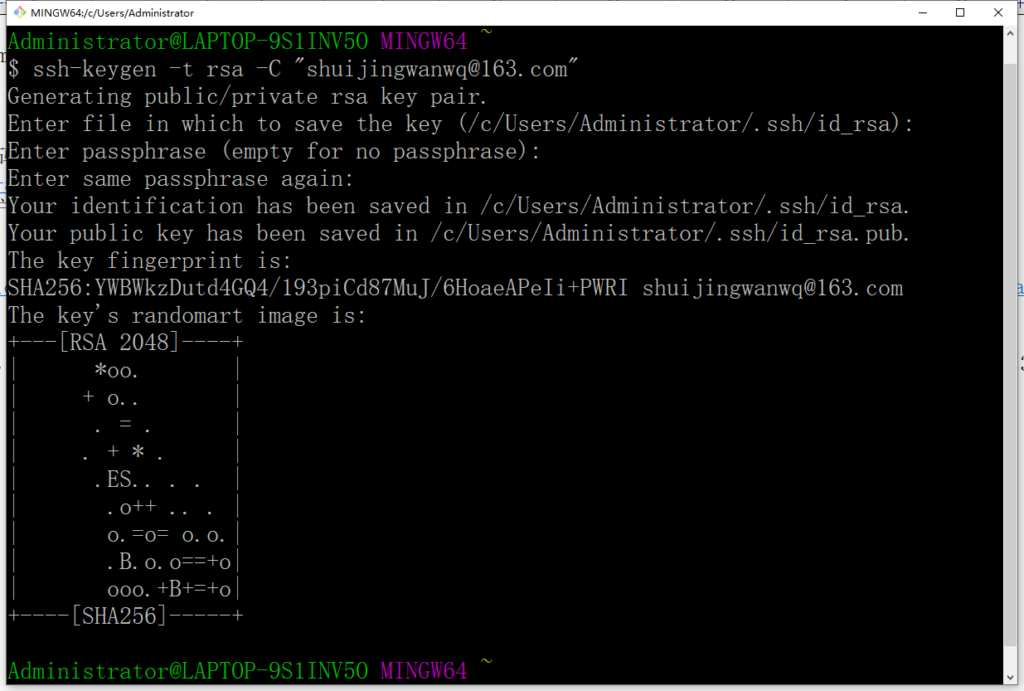This screenshot has width=1024, height=691.
Task: Click the Maximize button
Action: [958, 12]
